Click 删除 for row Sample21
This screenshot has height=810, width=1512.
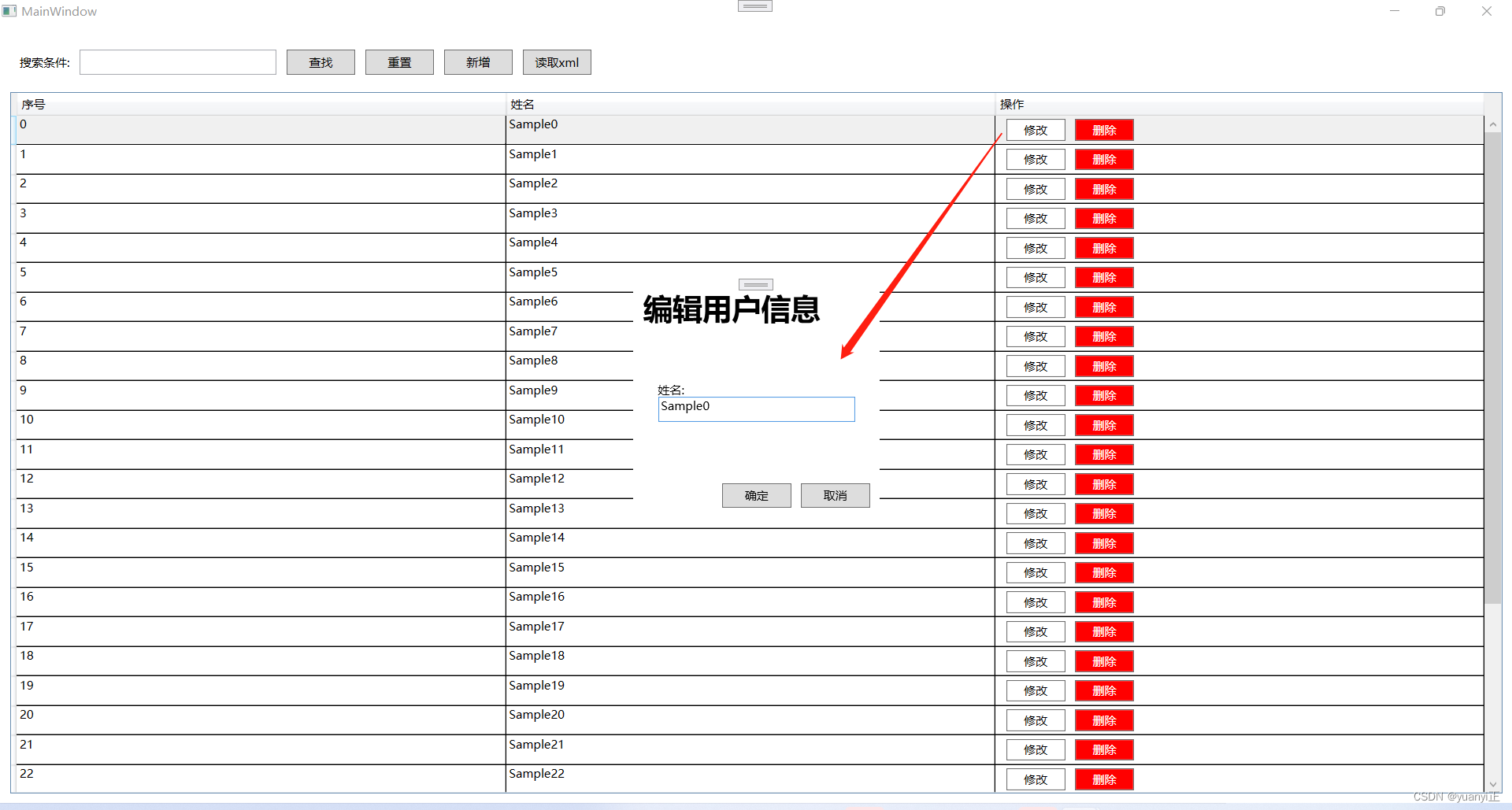pos(1104,750)
